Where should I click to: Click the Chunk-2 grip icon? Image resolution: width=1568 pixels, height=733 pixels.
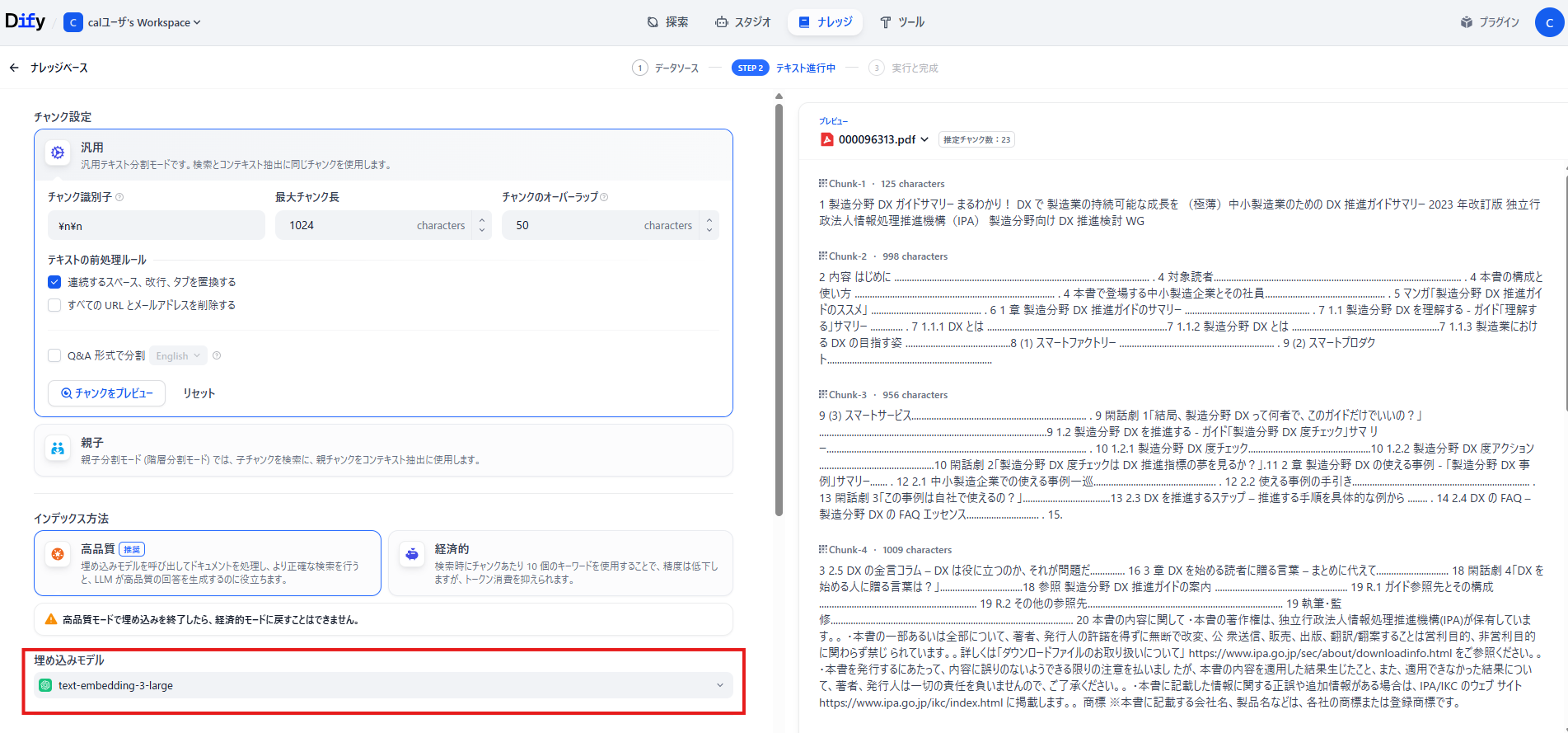pos(823,256)
